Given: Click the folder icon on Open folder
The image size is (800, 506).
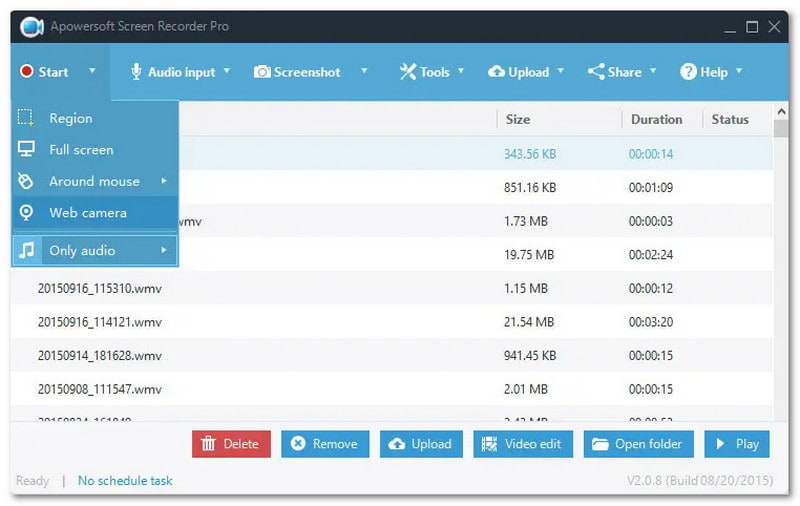Looking at the screenshot, I should pyautogui.click(x=600, y=444).
